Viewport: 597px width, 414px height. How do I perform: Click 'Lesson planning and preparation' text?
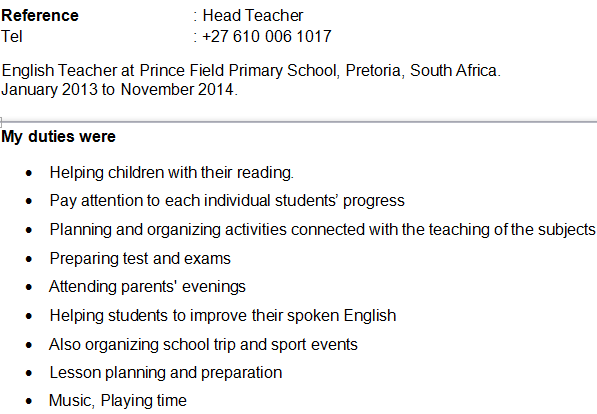point(166,373)
